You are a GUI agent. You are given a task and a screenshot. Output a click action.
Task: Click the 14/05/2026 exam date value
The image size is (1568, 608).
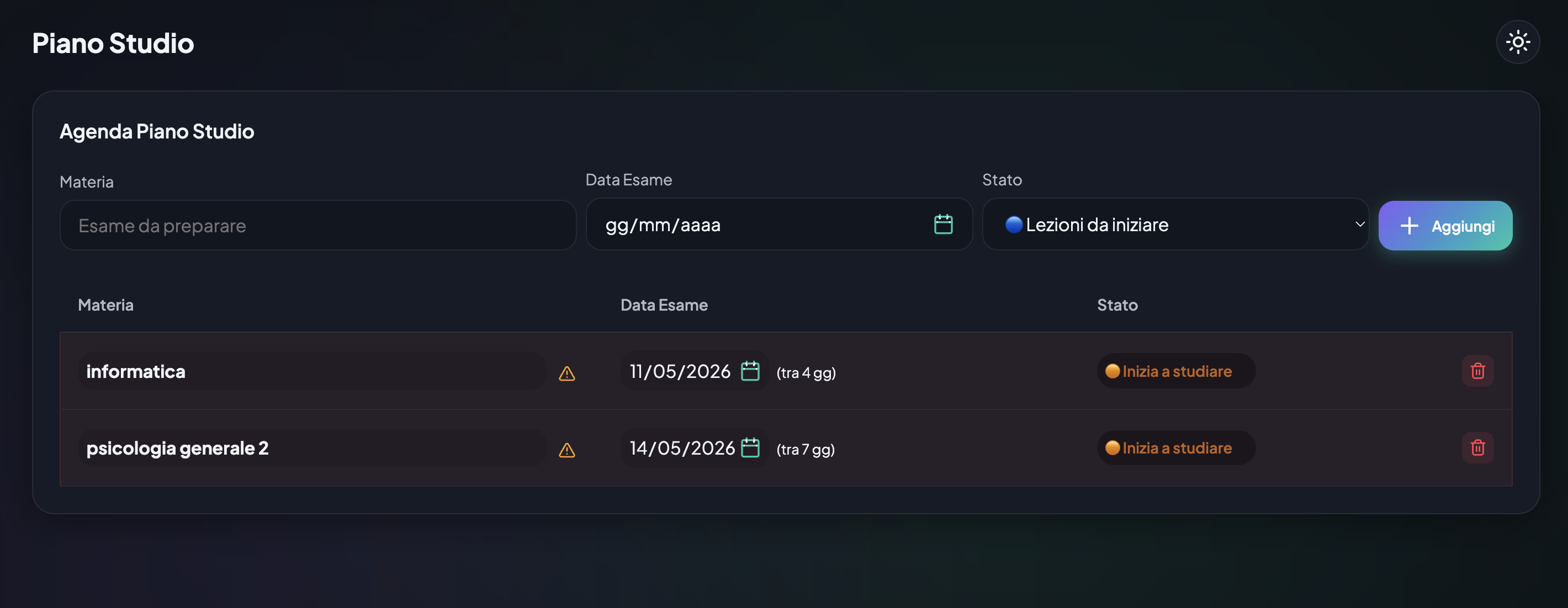[x=682, y=447]
